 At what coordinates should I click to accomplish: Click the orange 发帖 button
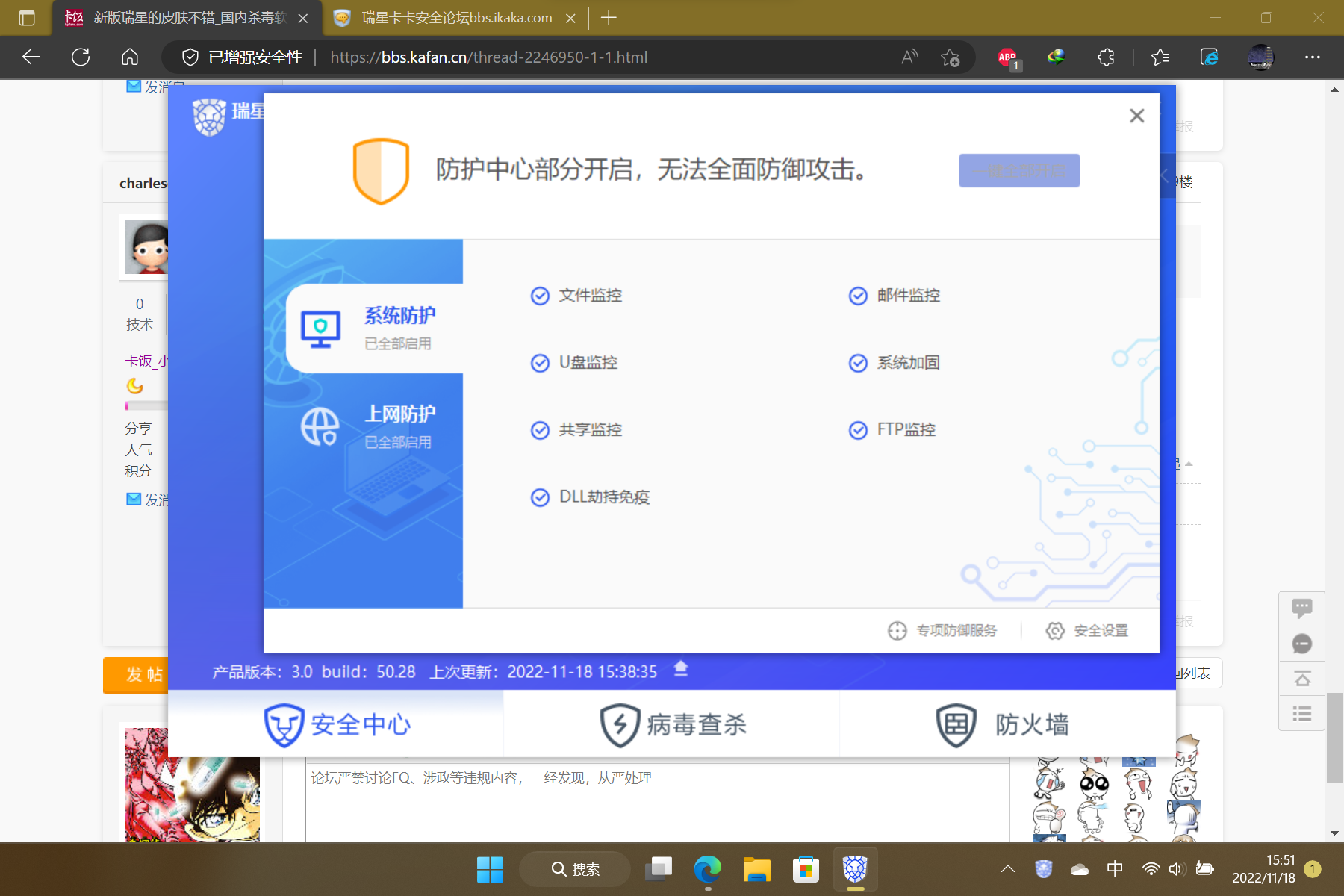(136, 675)
